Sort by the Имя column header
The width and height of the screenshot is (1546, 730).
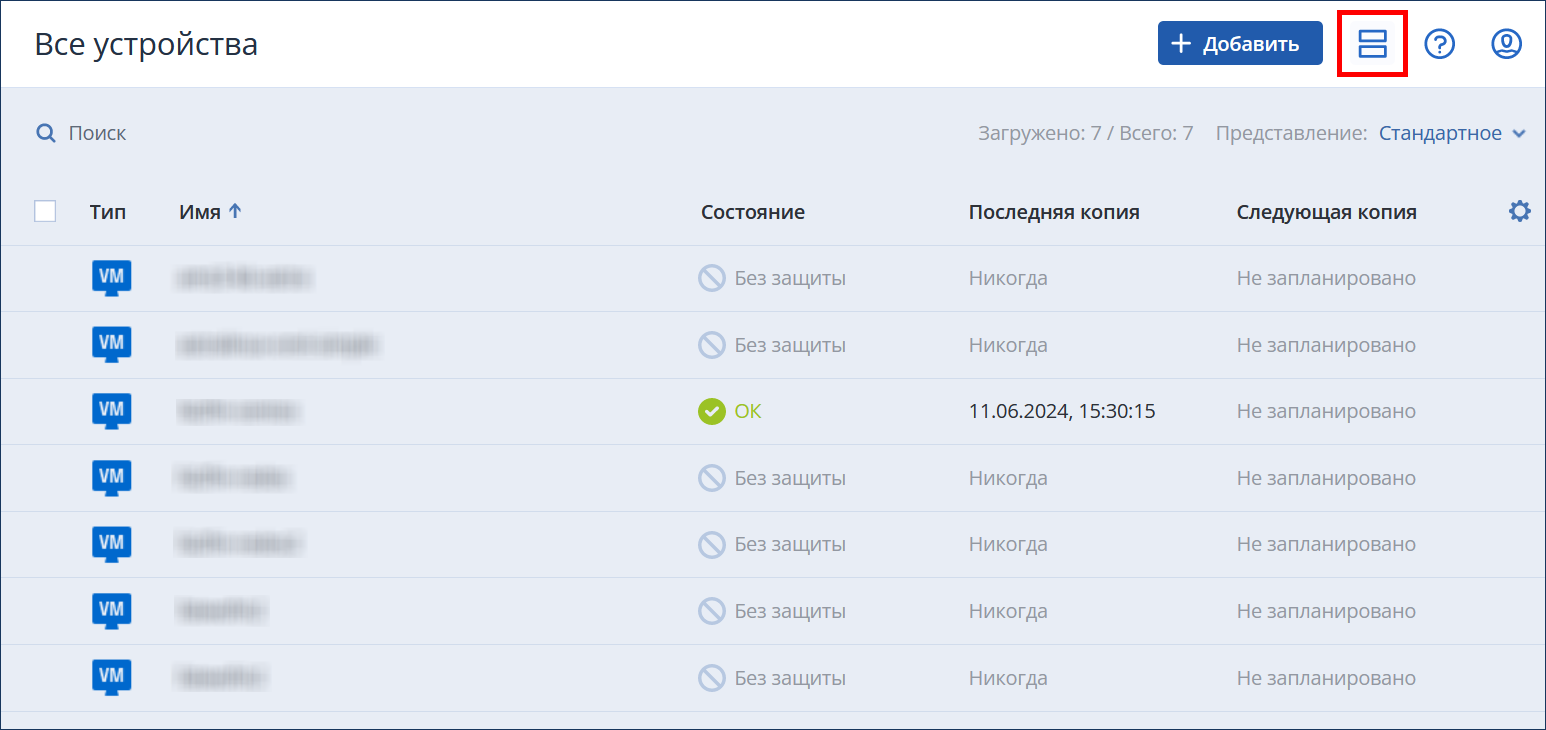(x=210, y=212)
